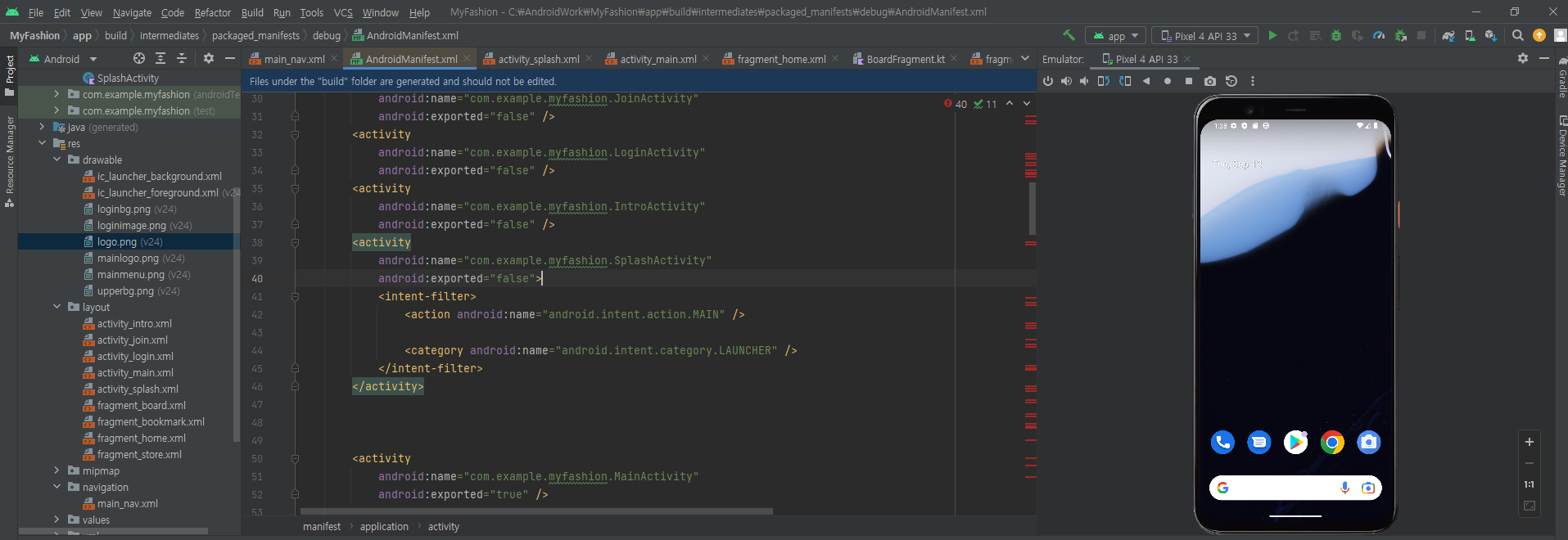The image size is (1568, 540).
Task: Click the Debug app bug icon
Action: point(1336,35)
